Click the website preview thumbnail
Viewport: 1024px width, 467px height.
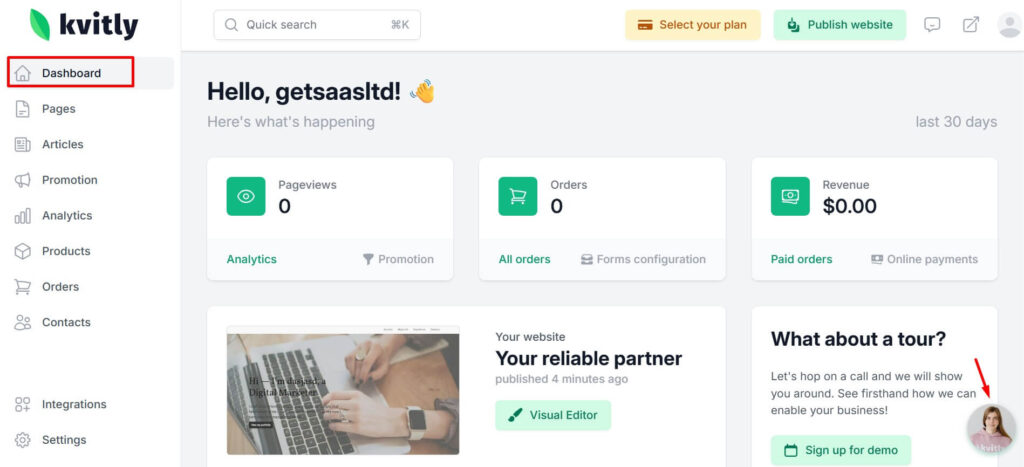click(x=343, y=389)
